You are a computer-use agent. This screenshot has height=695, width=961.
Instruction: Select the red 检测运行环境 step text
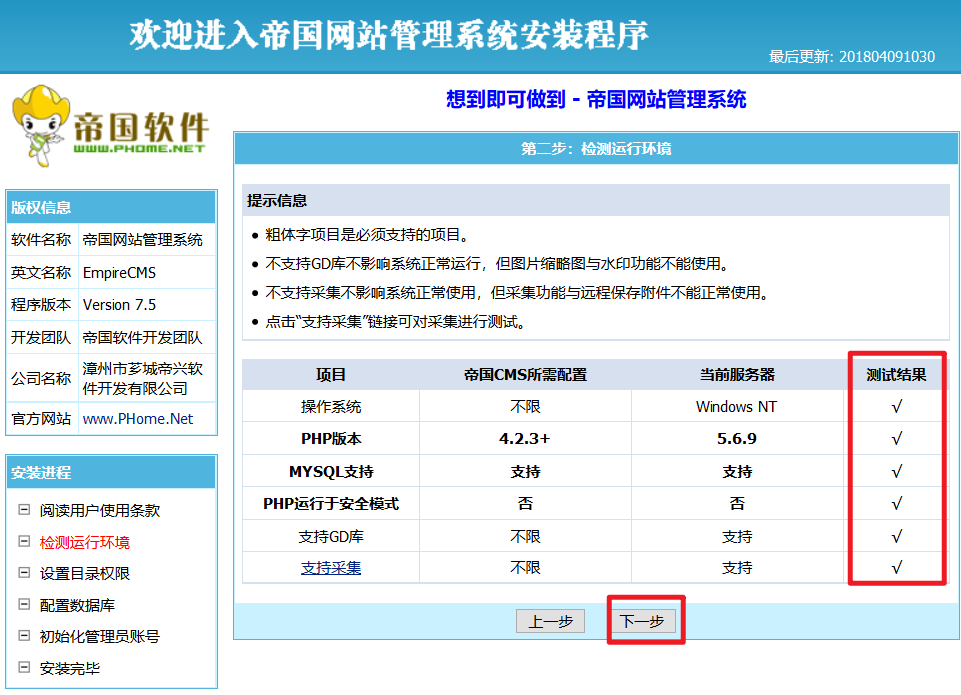pos(85,542)
